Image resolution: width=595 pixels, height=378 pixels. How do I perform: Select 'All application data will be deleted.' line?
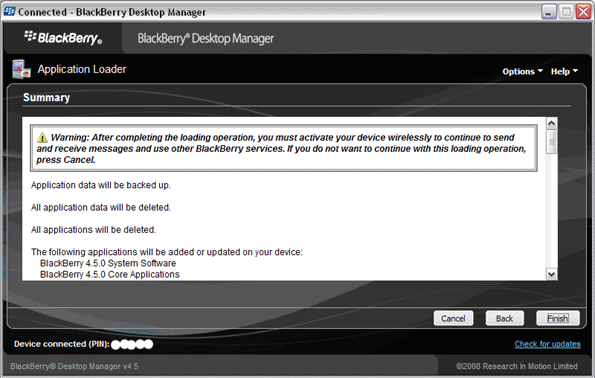[x=101, y=207]
